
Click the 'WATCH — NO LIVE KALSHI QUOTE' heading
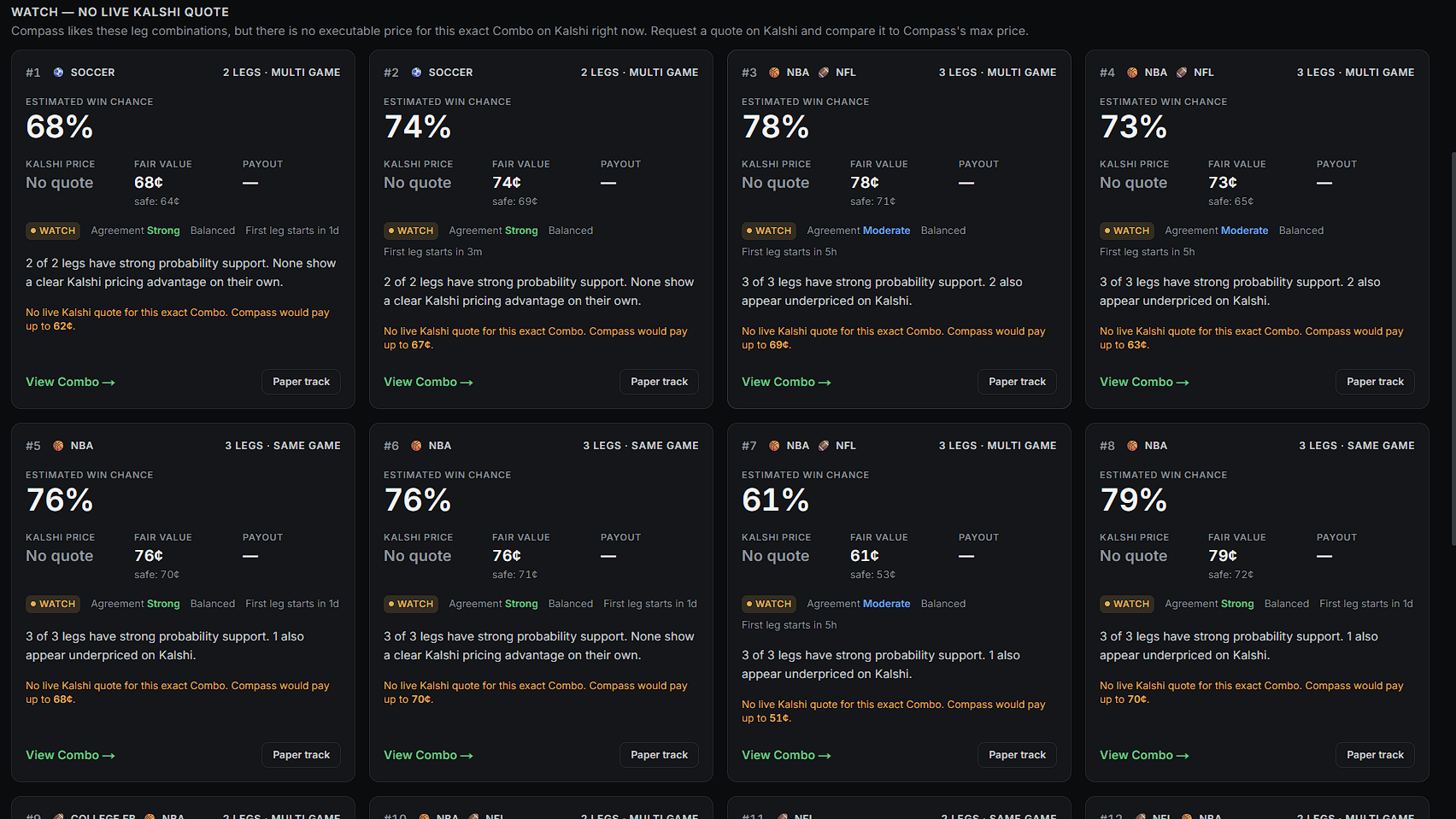point(120,12)
